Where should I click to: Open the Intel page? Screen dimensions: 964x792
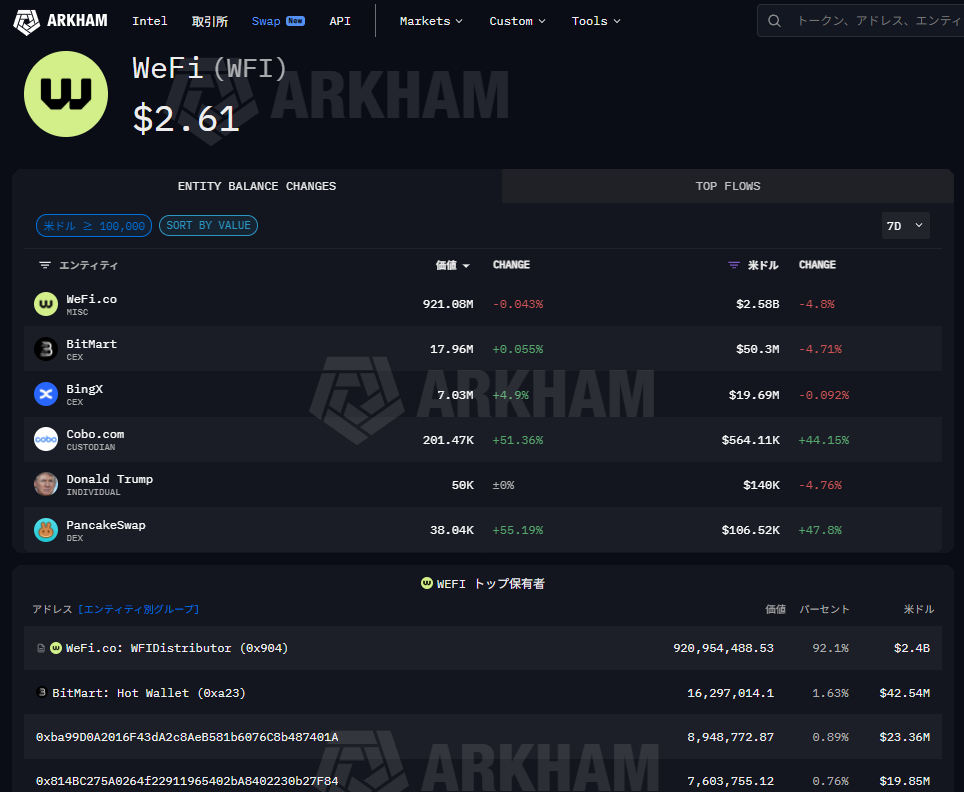[149, 21]
